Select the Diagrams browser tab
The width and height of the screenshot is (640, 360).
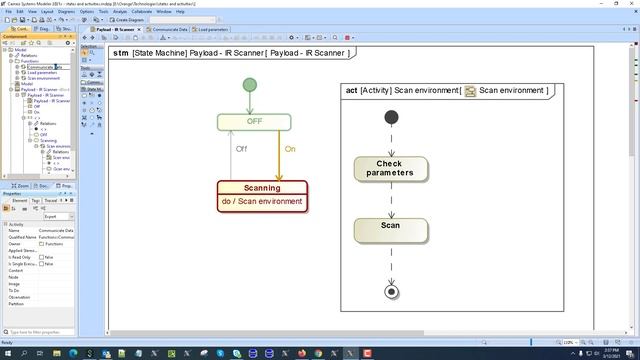[x=41, y=29]
